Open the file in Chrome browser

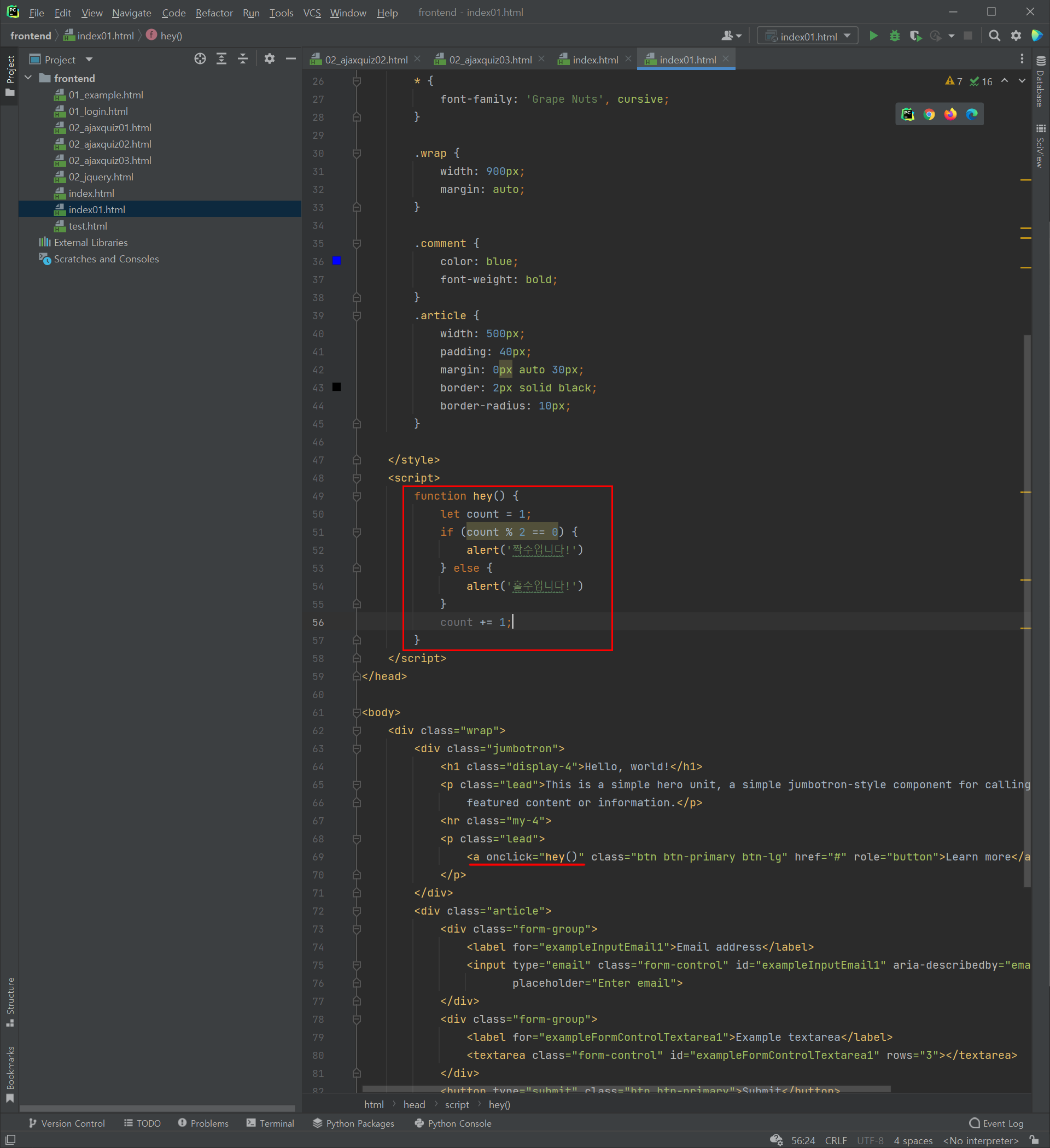[930, 114]
